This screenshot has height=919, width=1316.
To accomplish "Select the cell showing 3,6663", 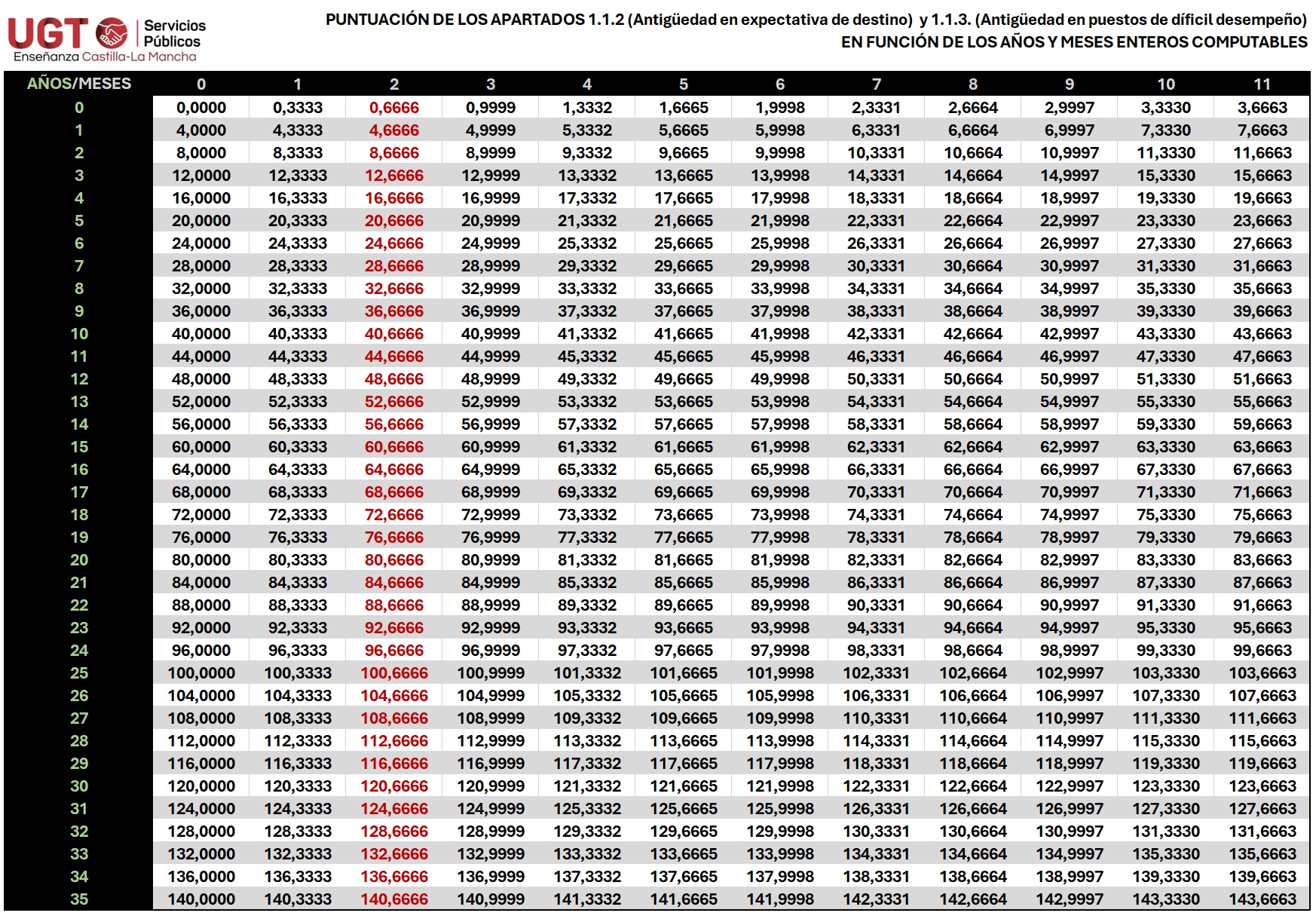I will [1262, 108].
